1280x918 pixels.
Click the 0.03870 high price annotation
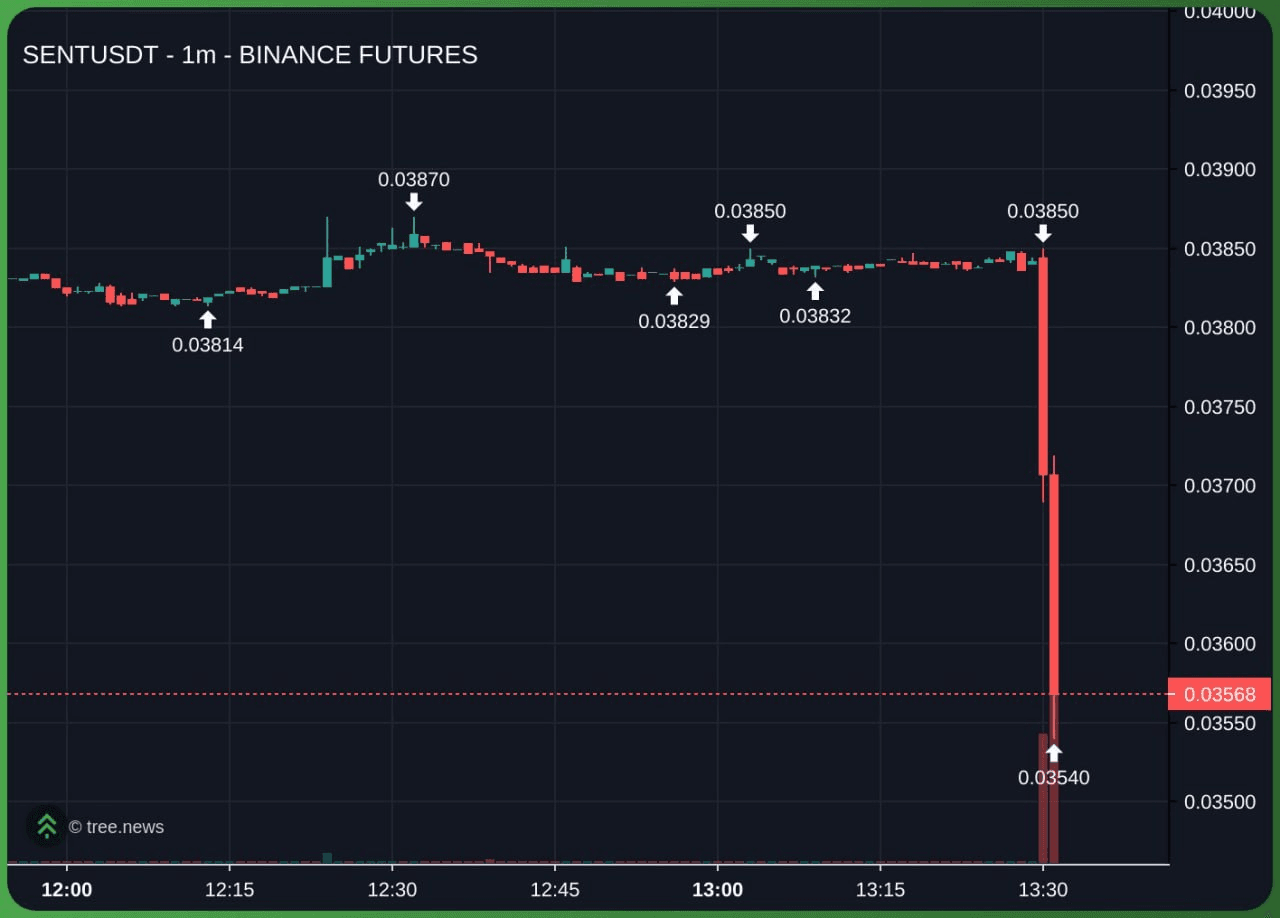coord(414,180)
